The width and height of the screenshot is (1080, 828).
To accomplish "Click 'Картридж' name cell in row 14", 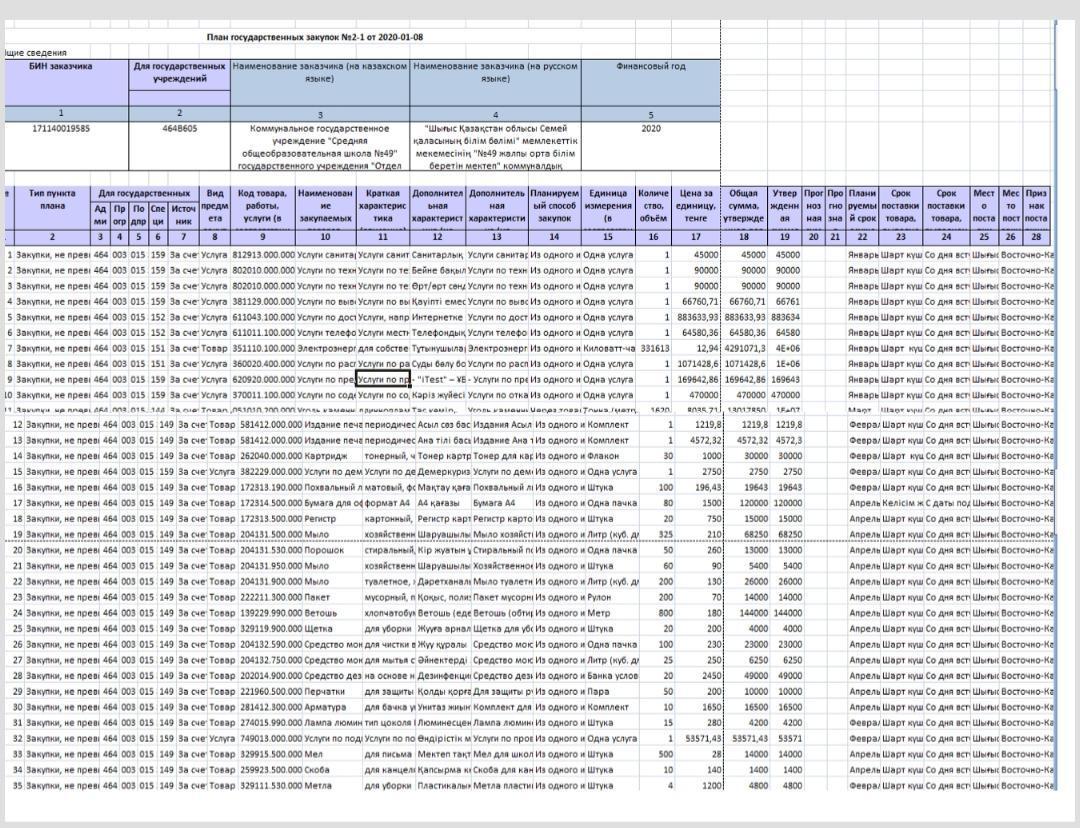I will pos(333,456).
